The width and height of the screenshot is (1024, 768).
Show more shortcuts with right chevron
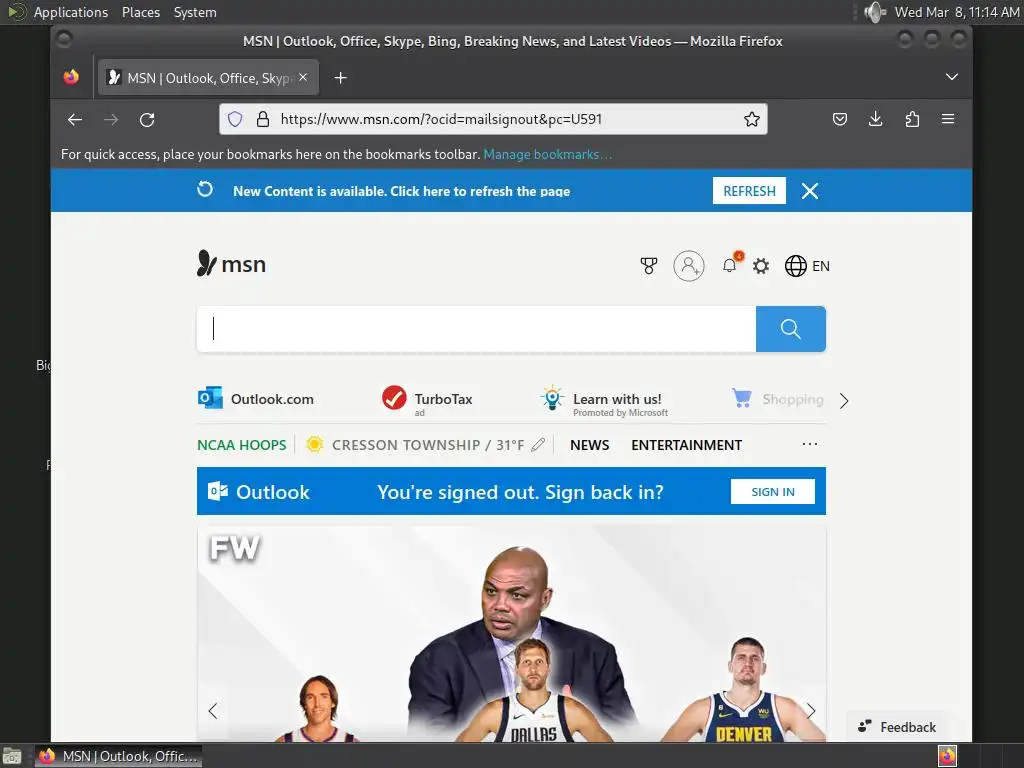(844, 400)
